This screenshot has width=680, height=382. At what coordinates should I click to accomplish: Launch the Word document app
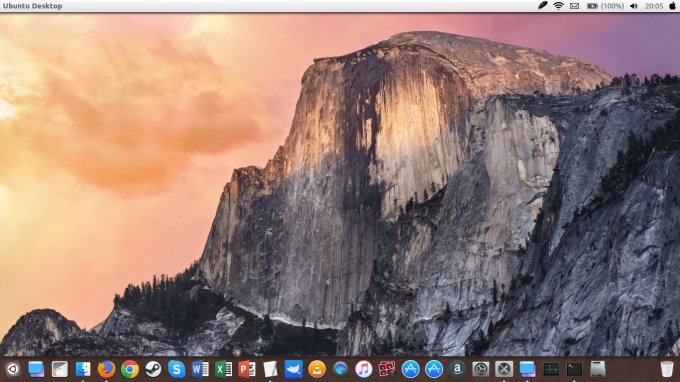coord(200,369)
